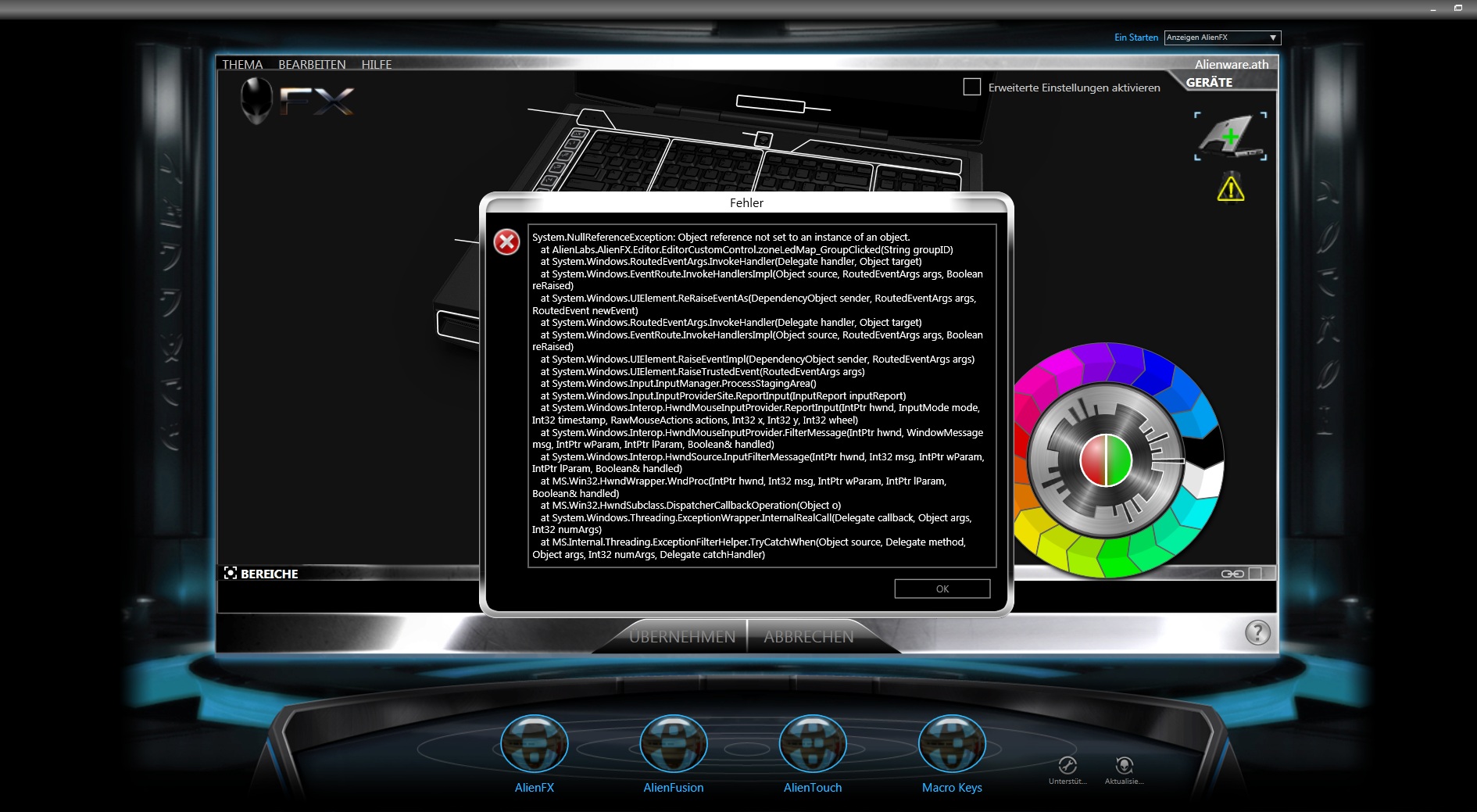The width and height of the screenshot is (1477, 812).
Task: Open the Anzeigen AlienFX dropdown
Action: 1222,38
